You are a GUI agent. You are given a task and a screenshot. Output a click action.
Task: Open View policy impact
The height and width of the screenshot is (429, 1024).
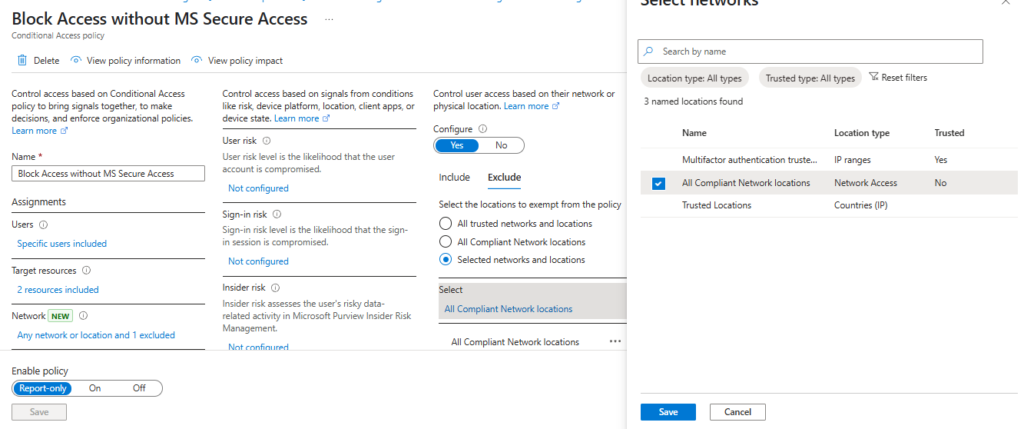237,61
